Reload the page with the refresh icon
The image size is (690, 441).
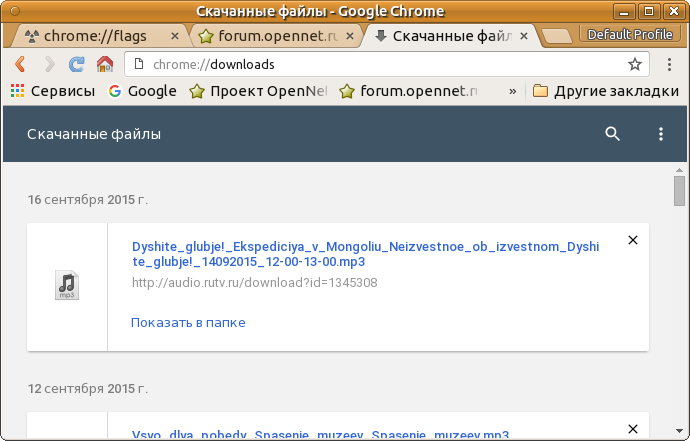click(76, 65)
